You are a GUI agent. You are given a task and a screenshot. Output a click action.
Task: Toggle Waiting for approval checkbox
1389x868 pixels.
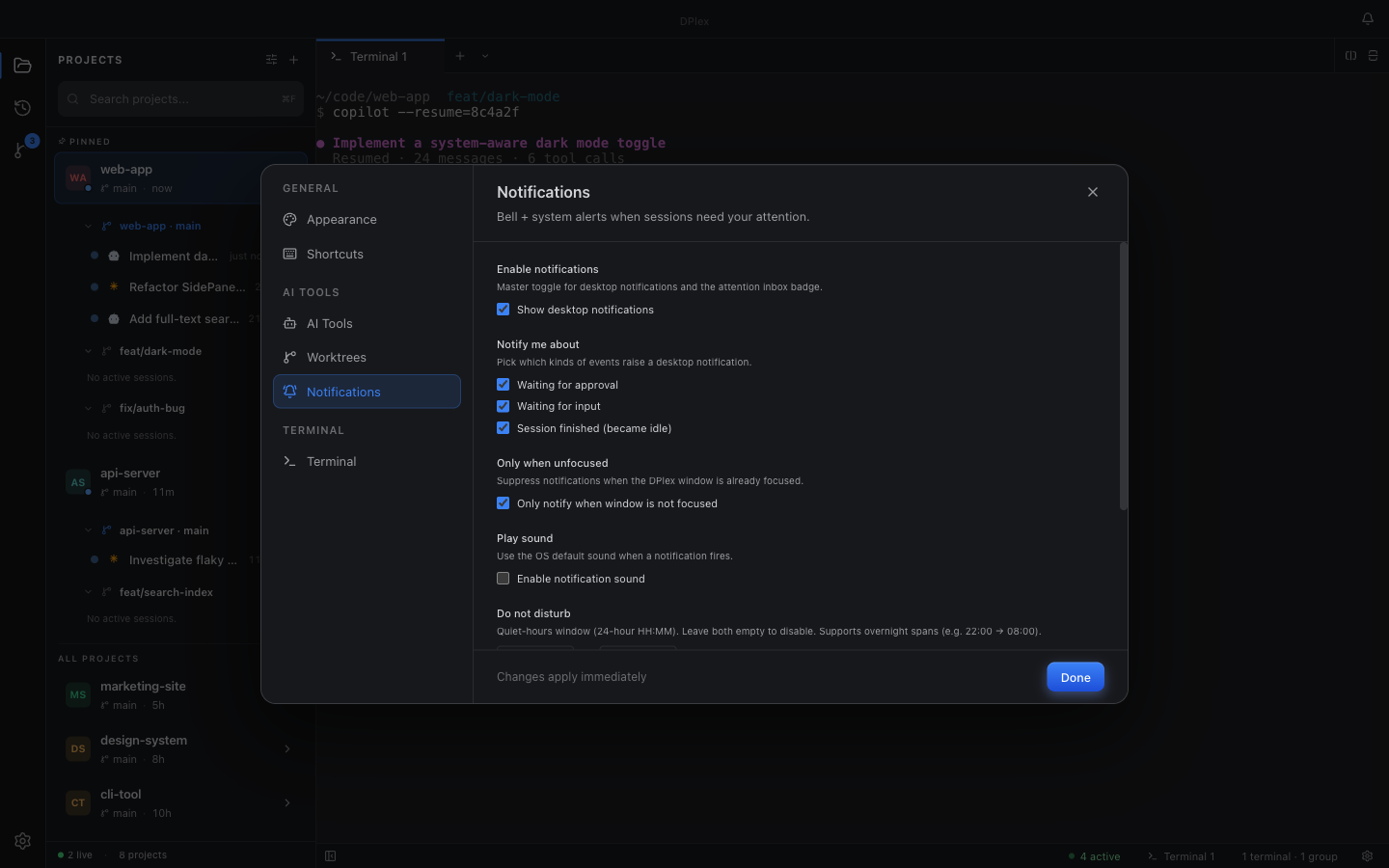tap(503, 385)
